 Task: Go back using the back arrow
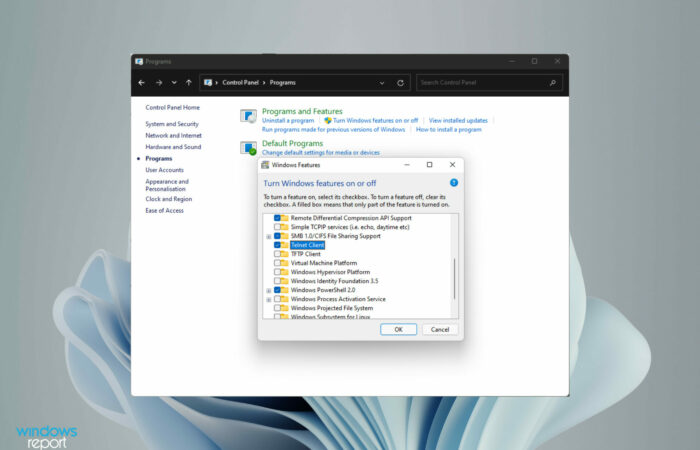point(142,83)
